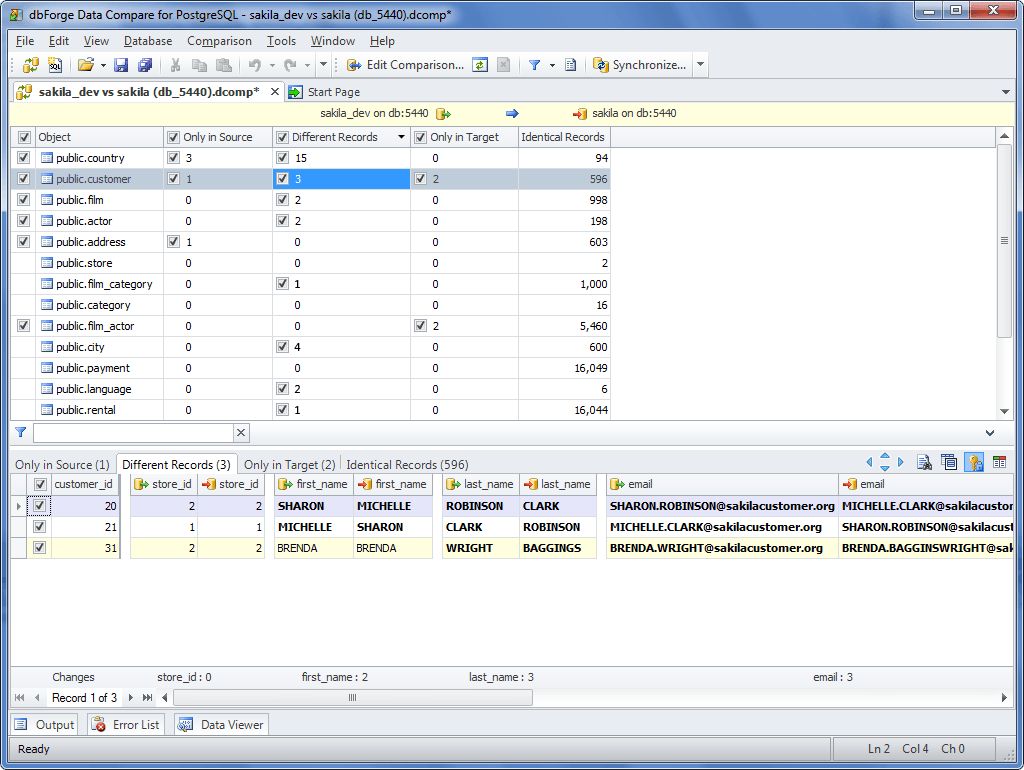1024x770 pixels.
Task: Click the Redo arrow icon
Action: [290, 65]
